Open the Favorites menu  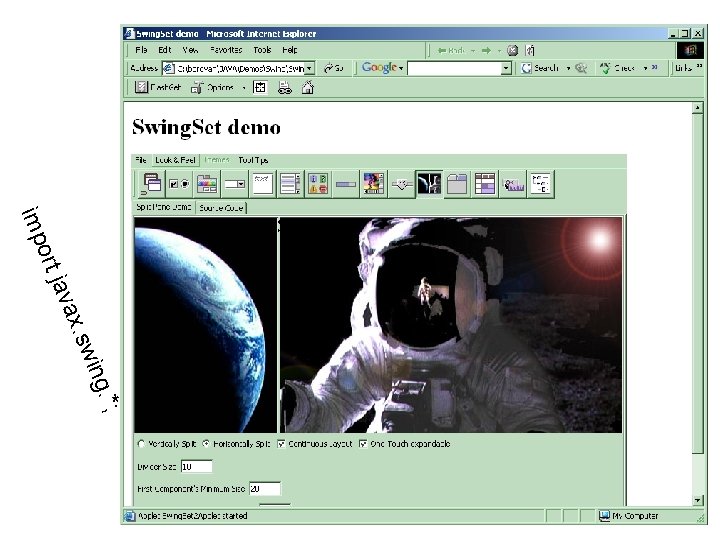point(226,50)
